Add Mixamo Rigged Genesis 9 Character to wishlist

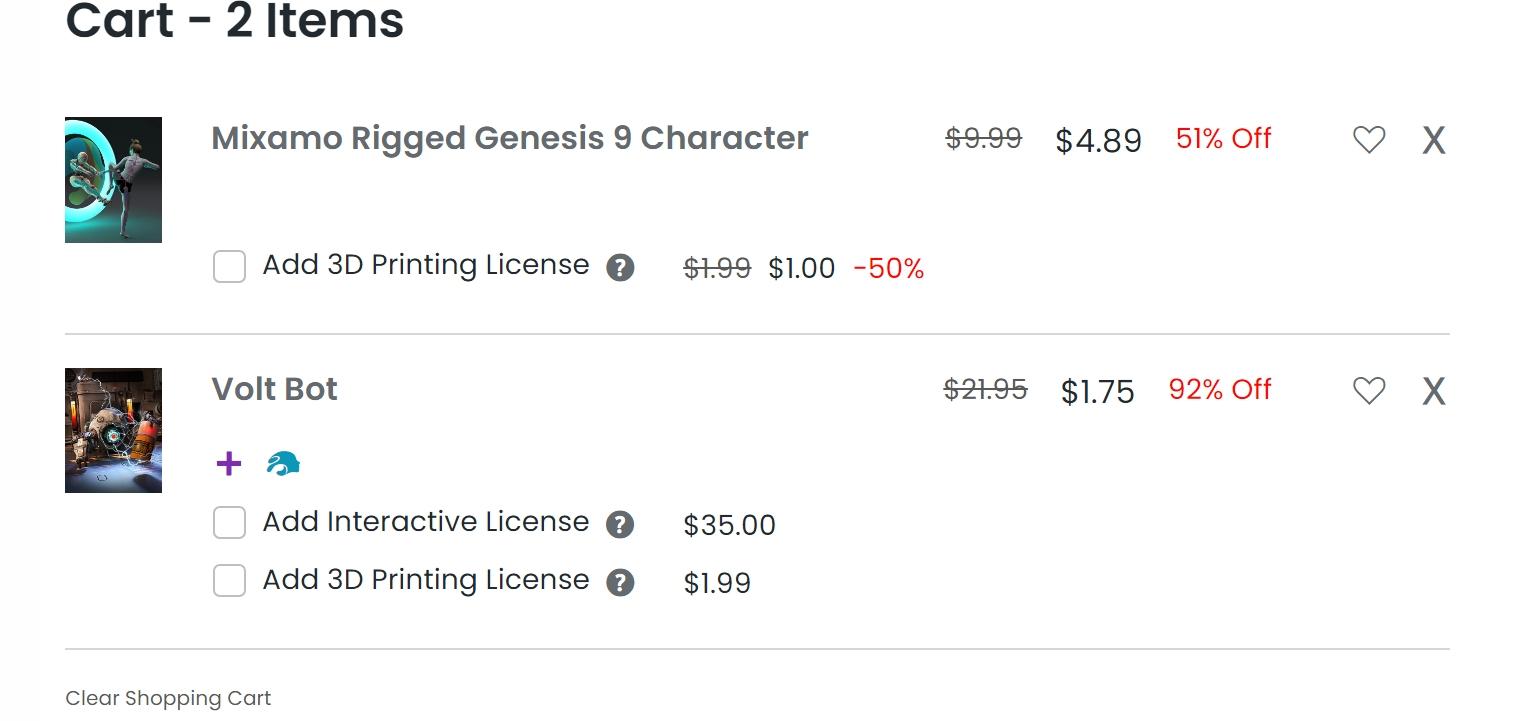[1369, 140]
